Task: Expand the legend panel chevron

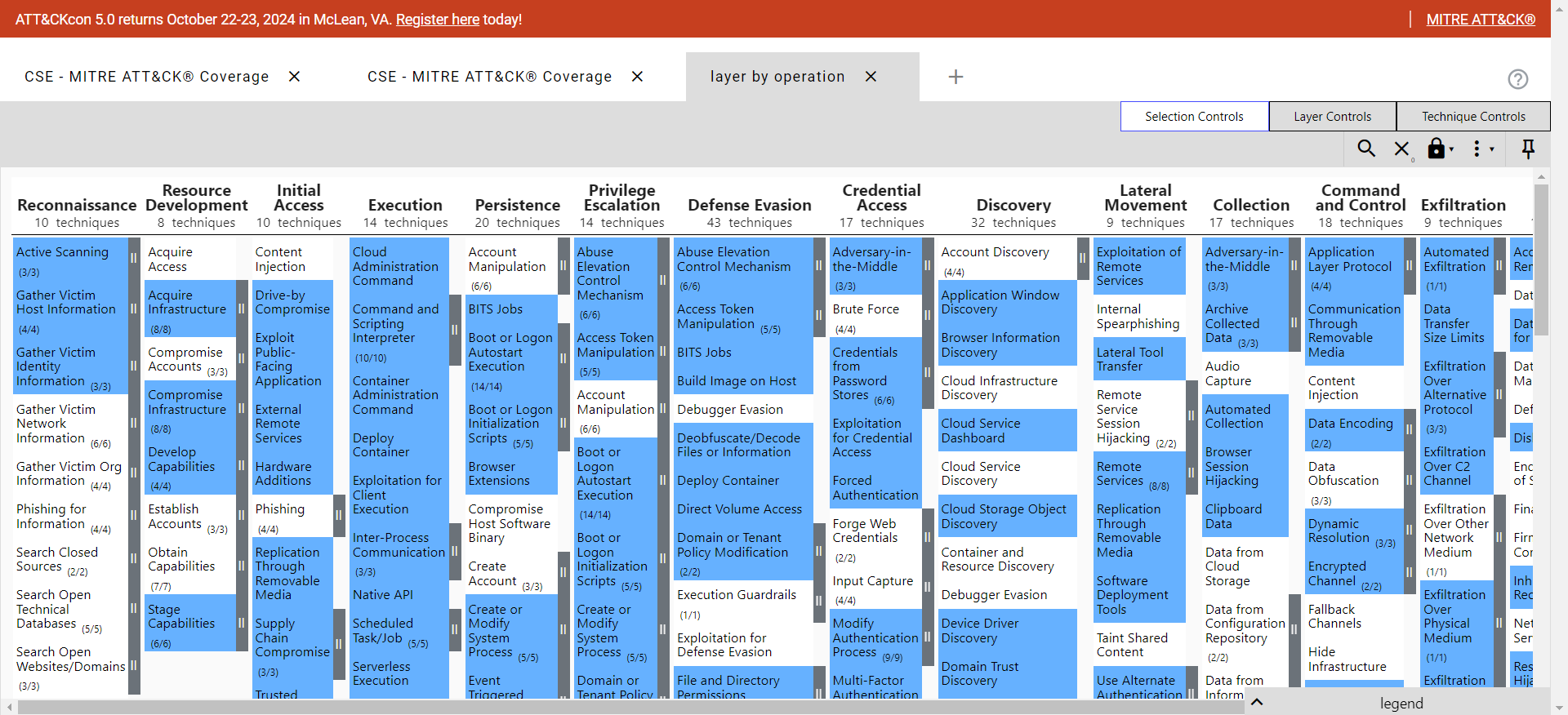Action: (1257, 702)
